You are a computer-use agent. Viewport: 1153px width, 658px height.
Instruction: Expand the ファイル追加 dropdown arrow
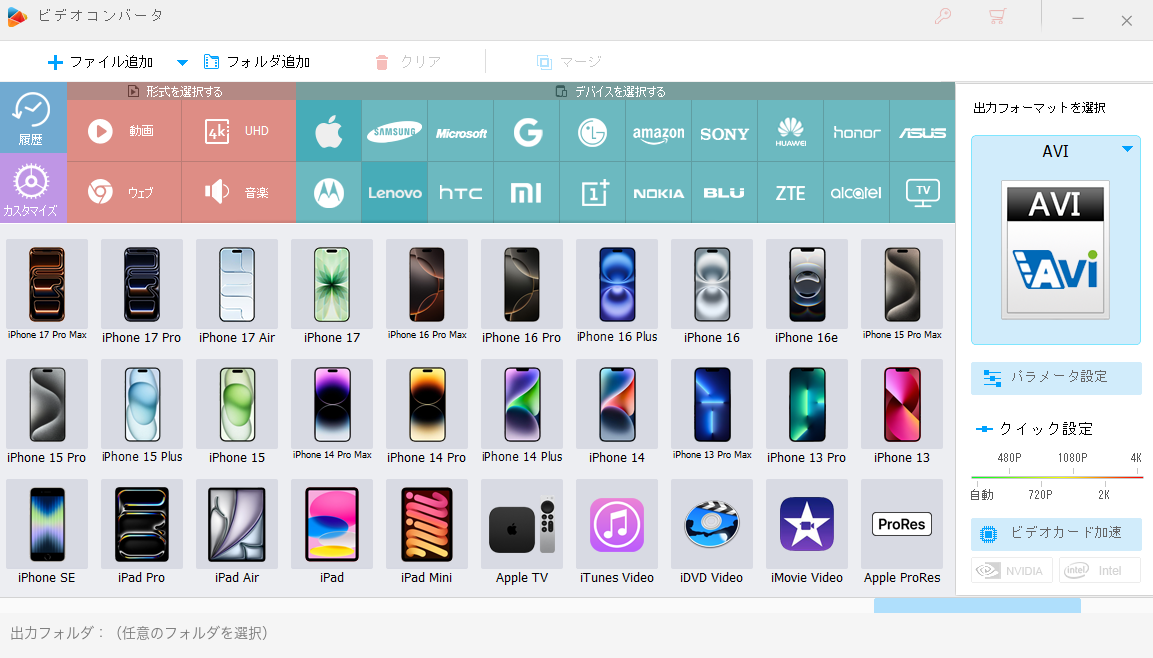coord(182,62)
